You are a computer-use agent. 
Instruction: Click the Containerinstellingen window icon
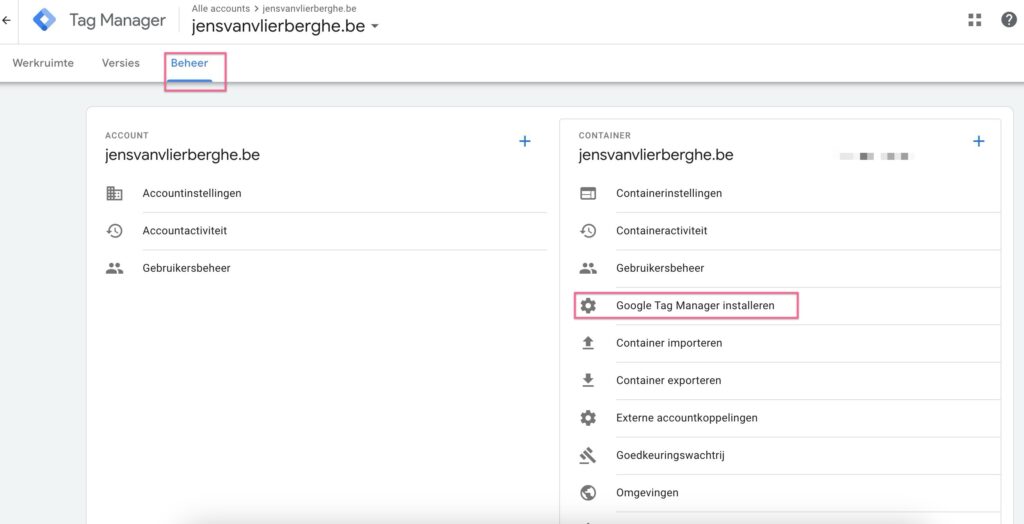588,193
